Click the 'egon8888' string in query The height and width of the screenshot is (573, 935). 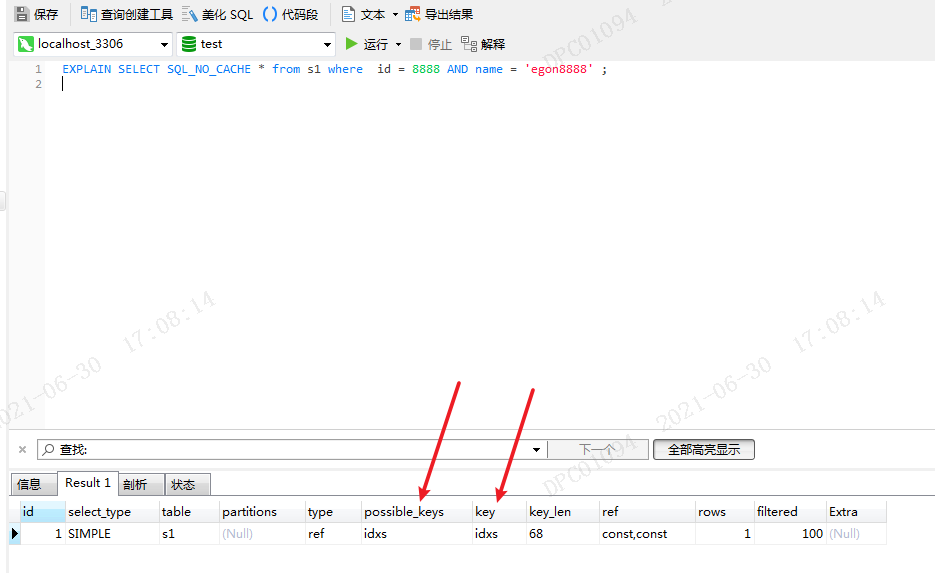559,69
